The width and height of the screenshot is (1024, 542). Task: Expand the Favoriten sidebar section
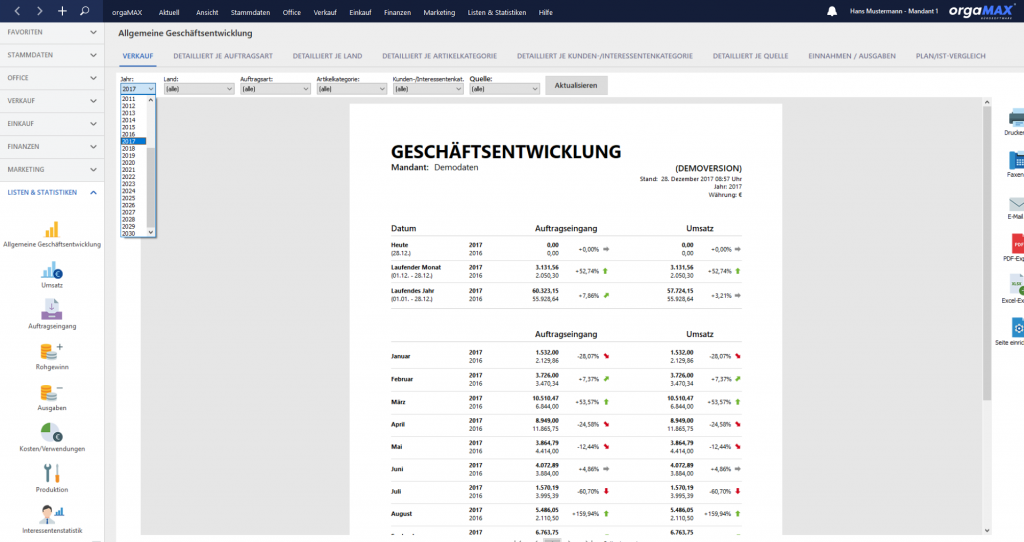(52, 32)
